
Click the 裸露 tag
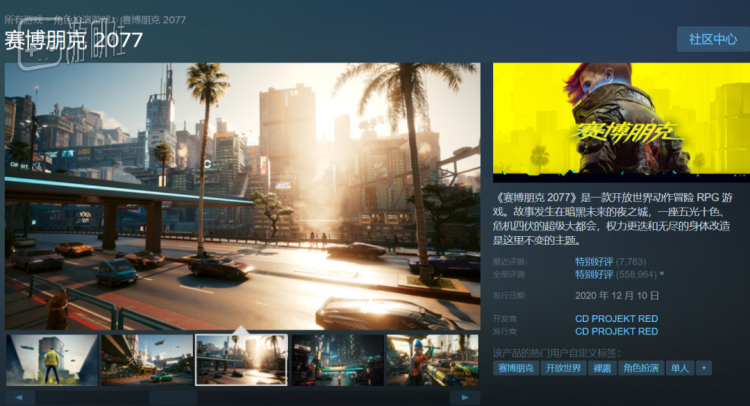click(602, 368)
